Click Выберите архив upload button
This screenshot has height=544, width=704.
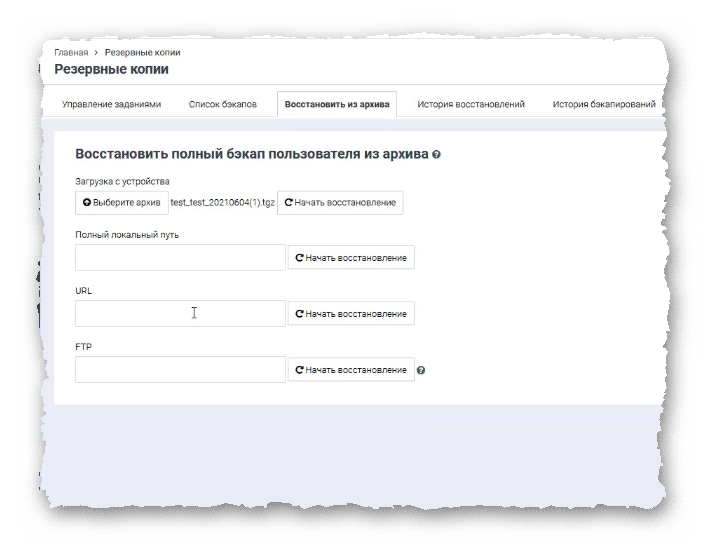122,202
